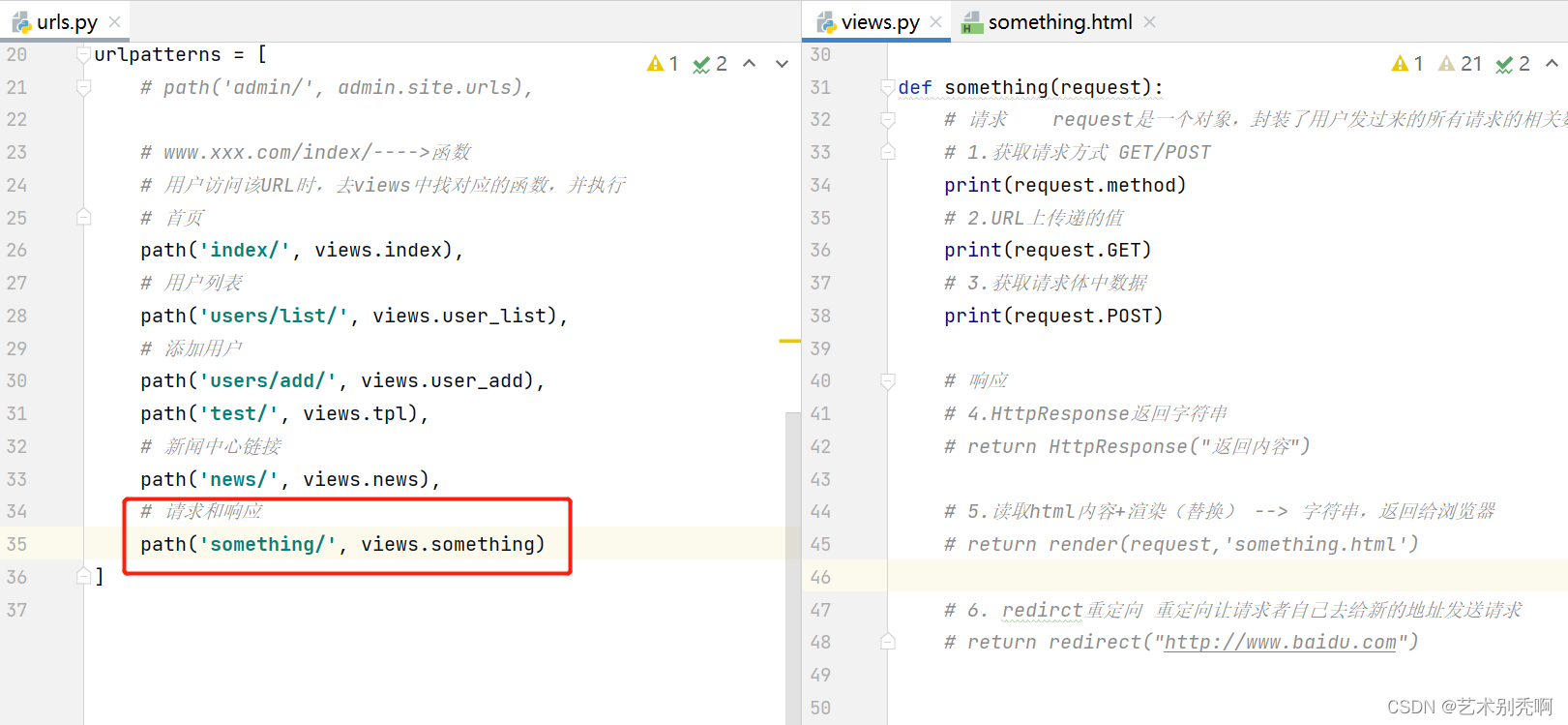Click the warning indicator in urls.py

pyautogui.click(x=664, y=64)
